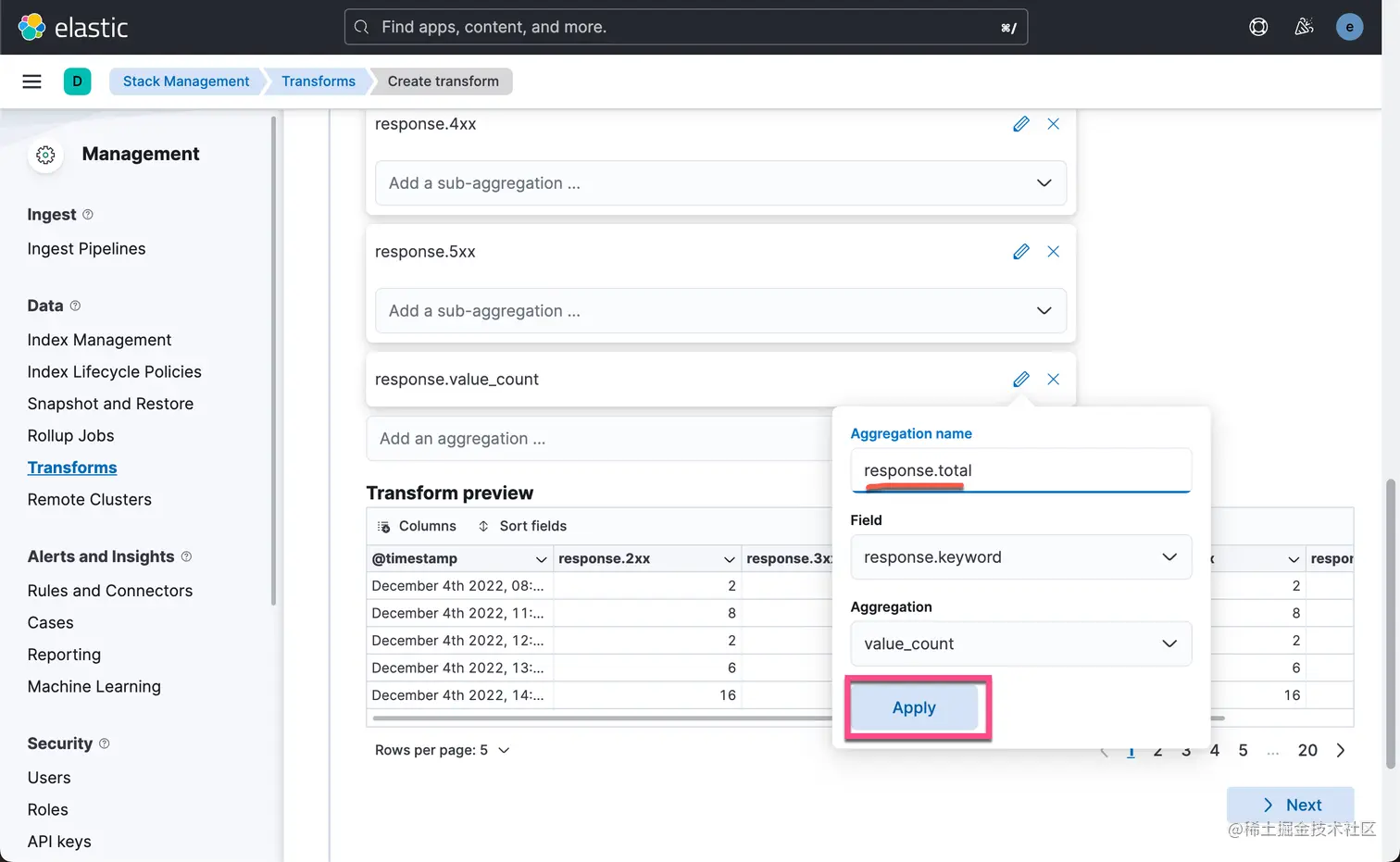Viewport: 1400px width, 862px height.
Task: Click the Next button
Action: [1291, 806]
